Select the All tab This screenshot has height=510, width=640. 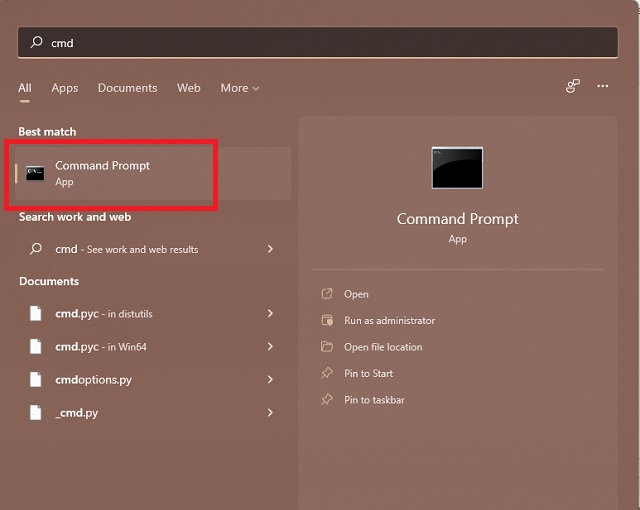tap(25, 88)
